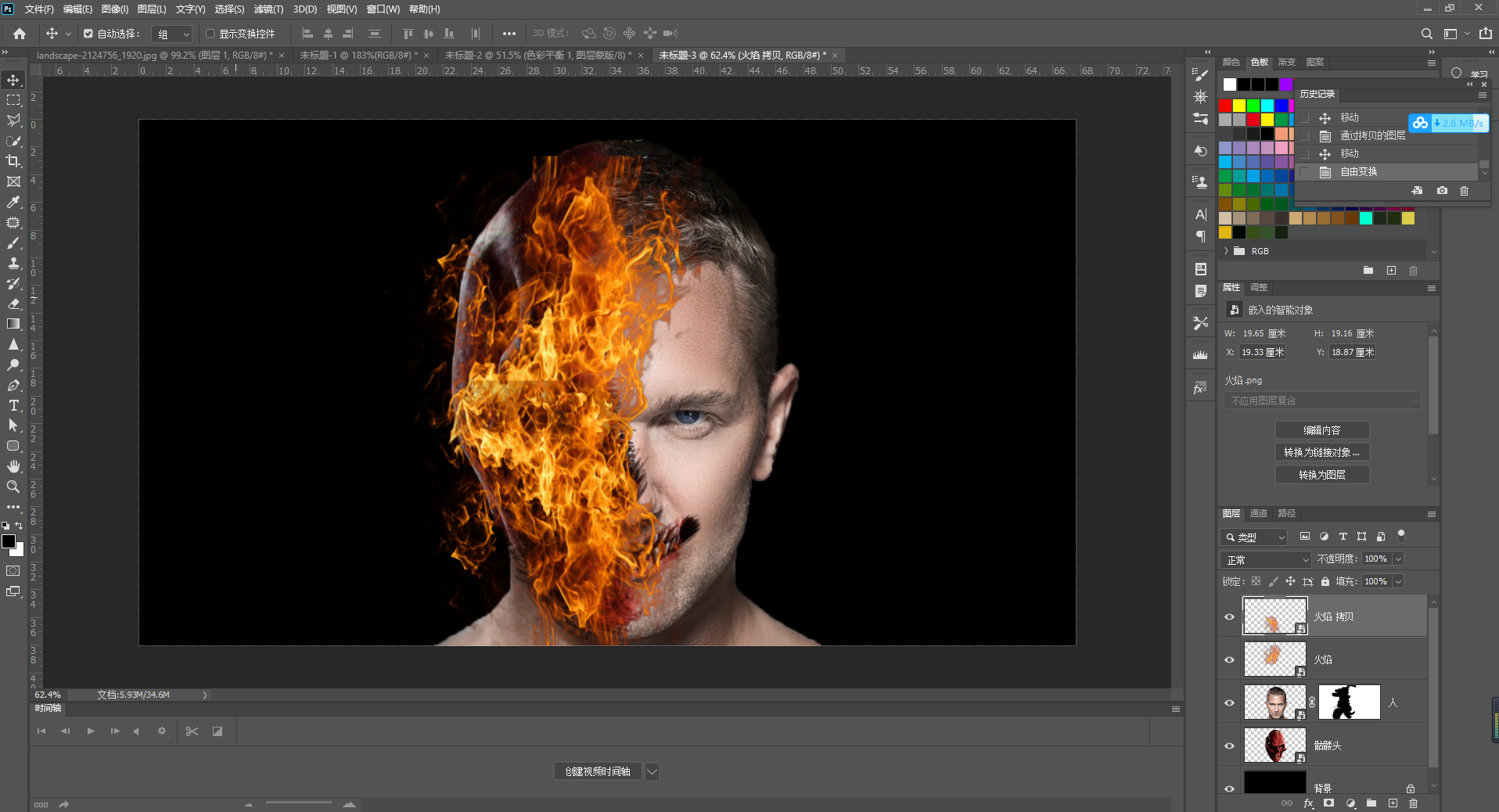This screenshot has height=812, width=1499.
Task: Toggle lock transparent pixels icon
Action: coord(1256,581)
